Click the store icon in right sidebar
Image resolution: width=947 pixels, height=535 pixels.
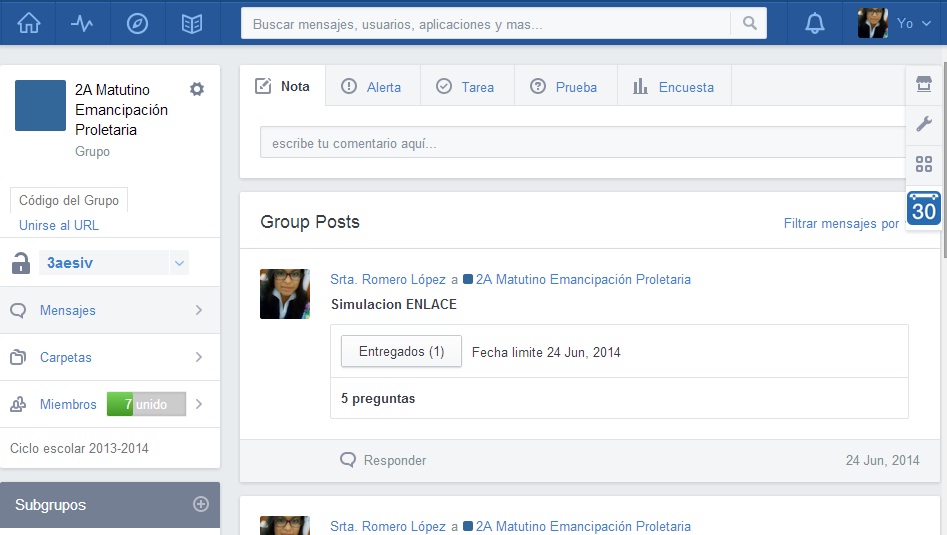coord(923,84)
